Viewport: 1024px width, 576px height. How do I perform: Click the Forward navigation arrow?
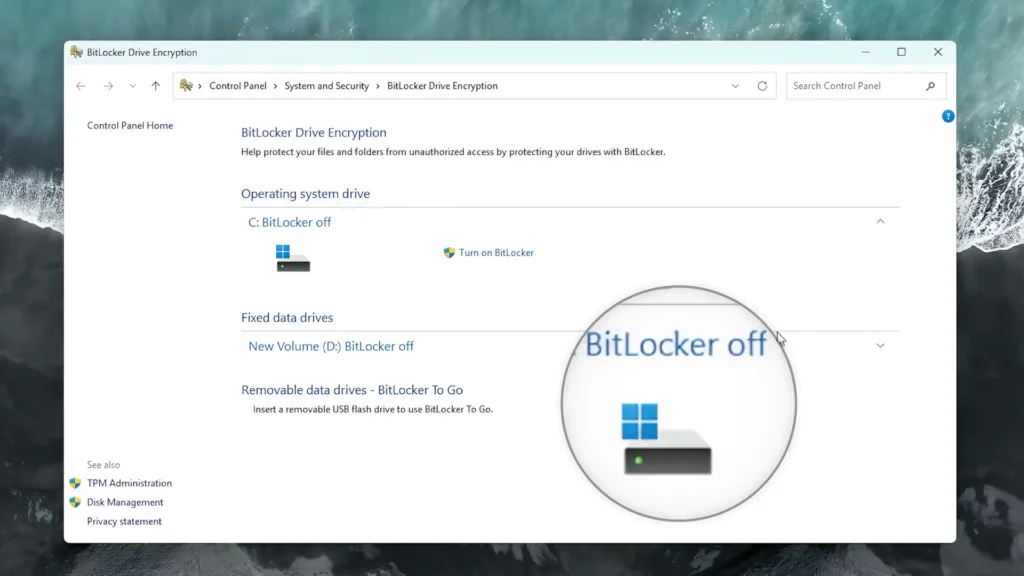pos(108,86)
